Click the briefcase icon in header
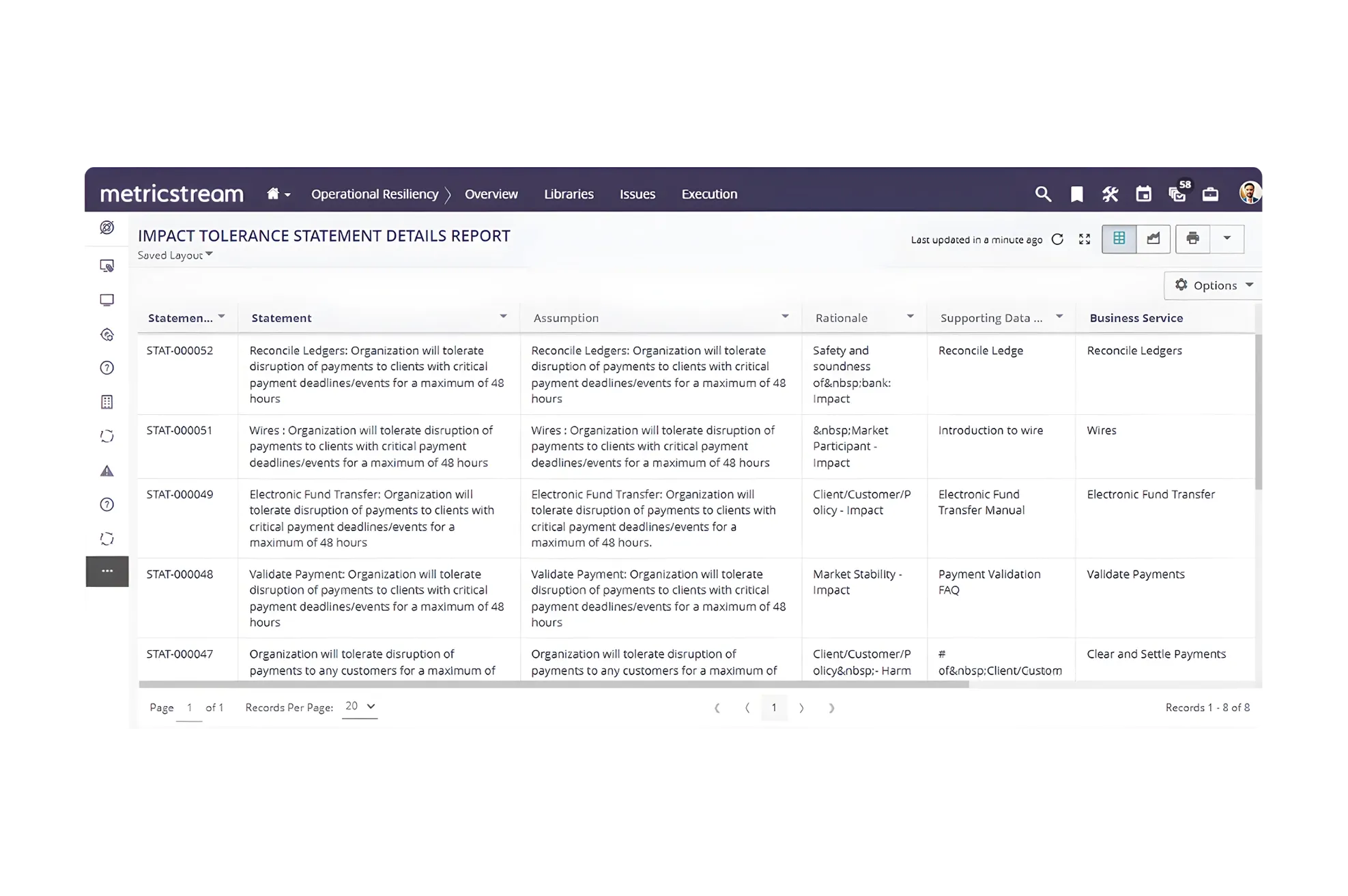Screen dimensions: 1348x896 tap(1210, 194)
